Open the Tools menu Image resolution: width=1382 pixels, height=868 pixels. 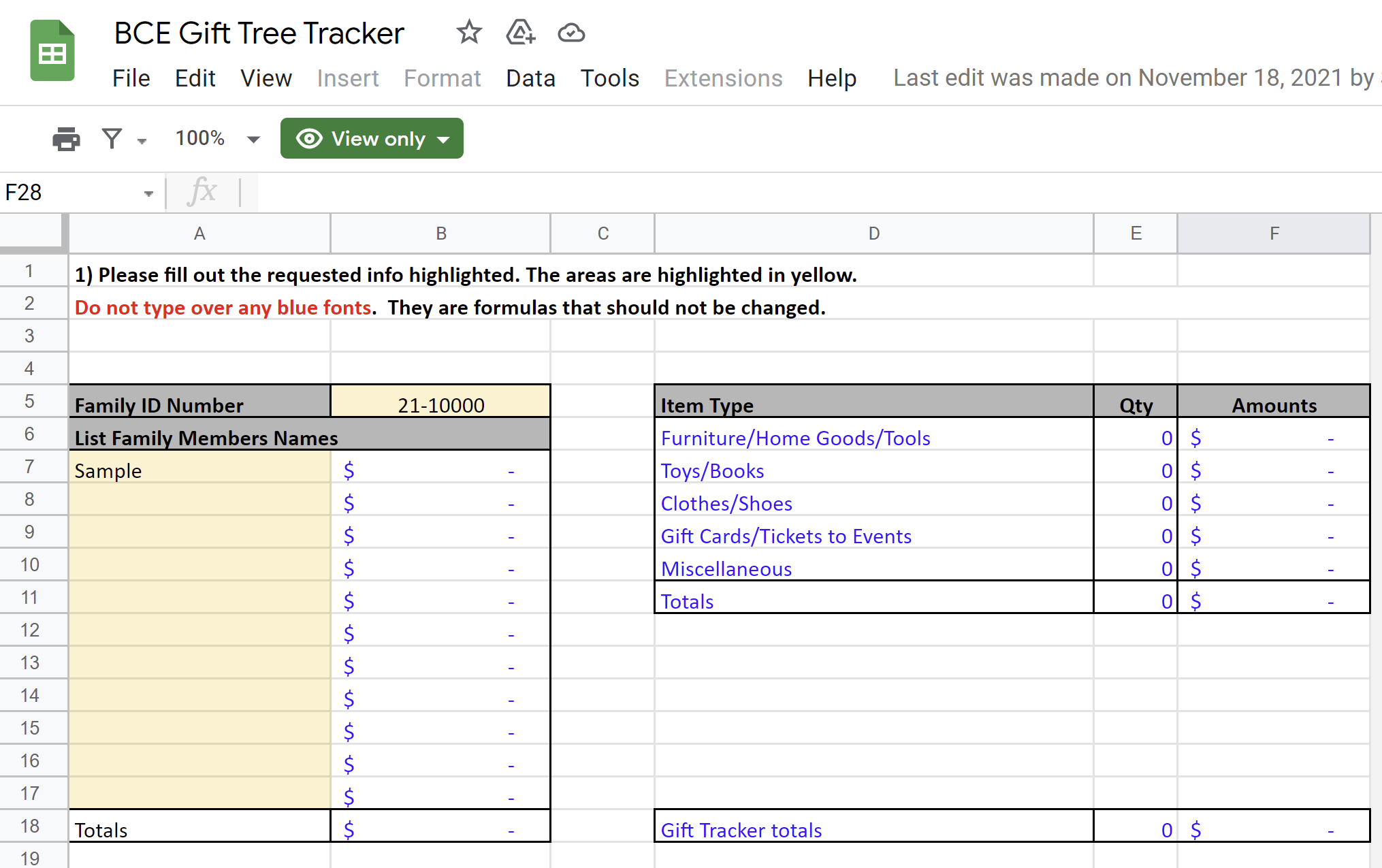click(x=609, y=78)
